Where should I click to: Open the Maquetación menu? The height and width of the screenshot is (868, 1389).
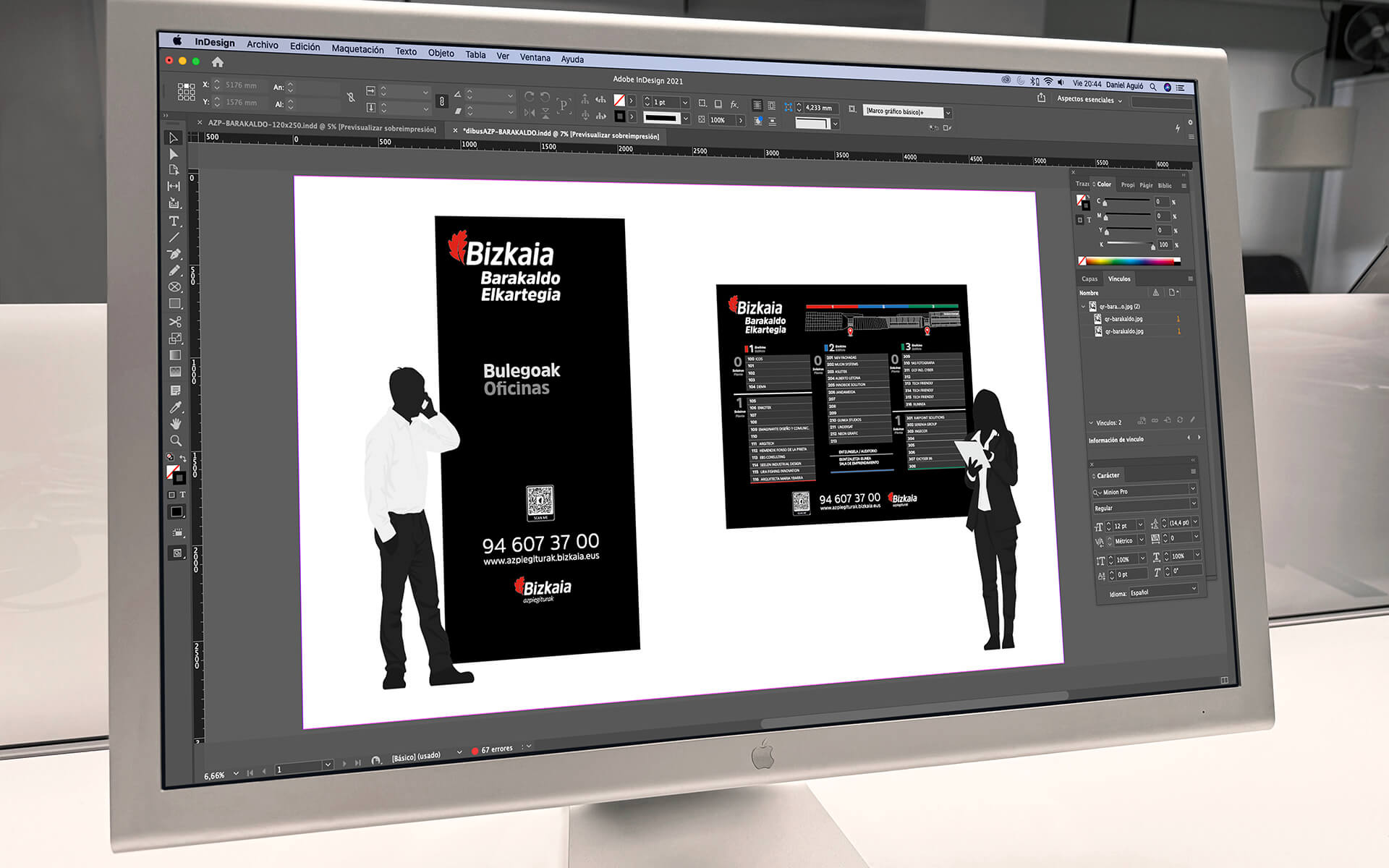[x=357, y=48]
